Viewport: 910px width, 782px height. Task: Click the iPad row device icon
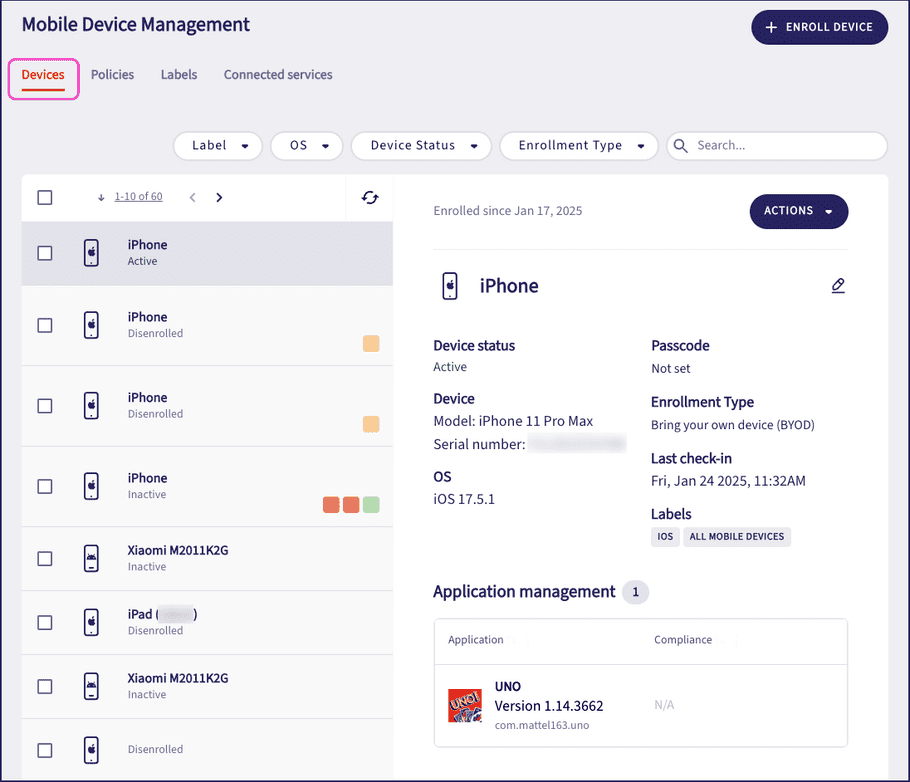(91, 622)
